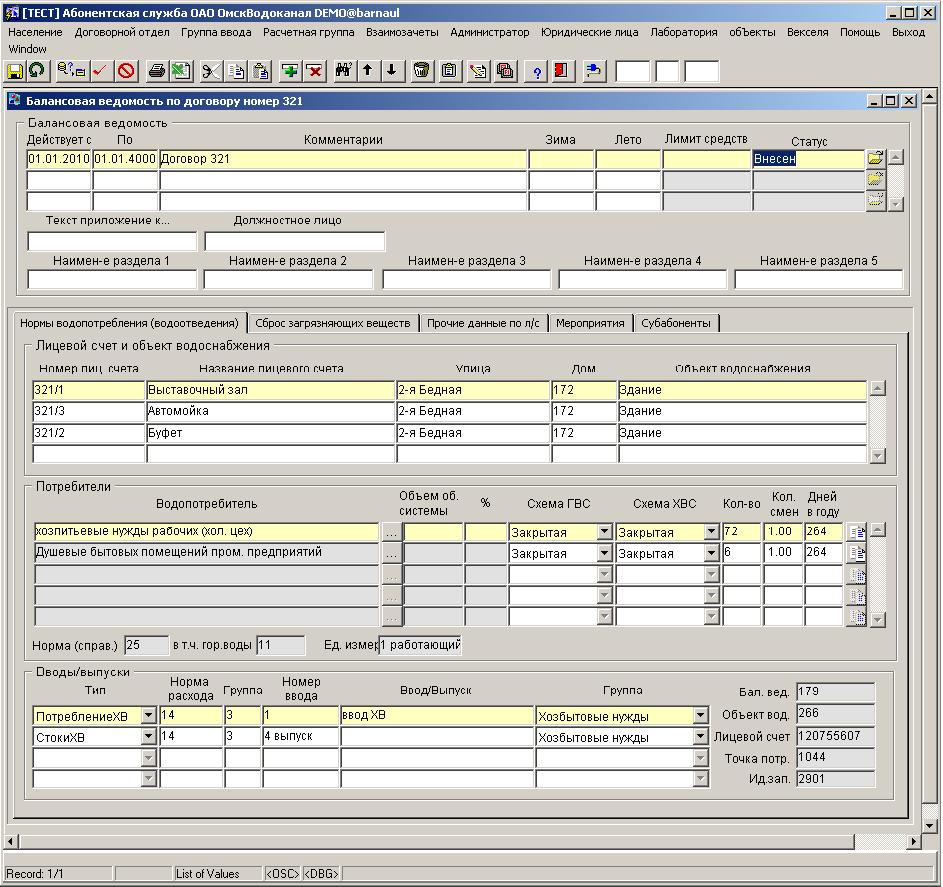Click the green refresh arrow icon
943x887 pixels.
point(37,71)
